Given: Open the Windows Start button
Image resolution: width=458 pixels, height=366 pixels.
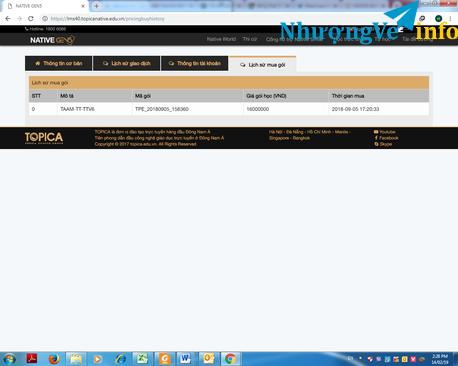Looking at the screenshot, I should point(9,359).
